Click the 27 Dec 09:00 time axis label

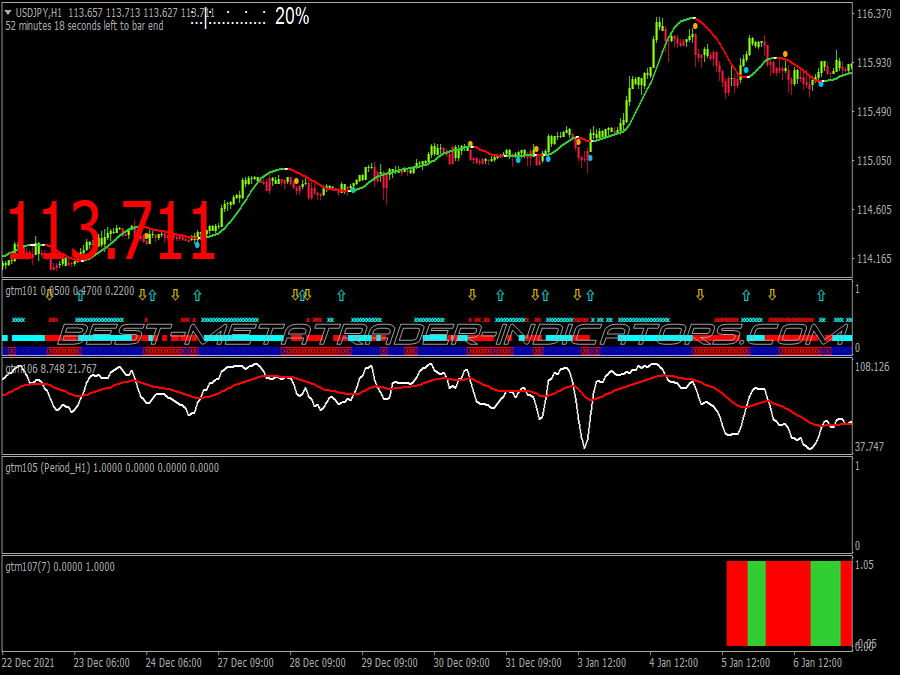pyautogui.click(x=245, y=663)
